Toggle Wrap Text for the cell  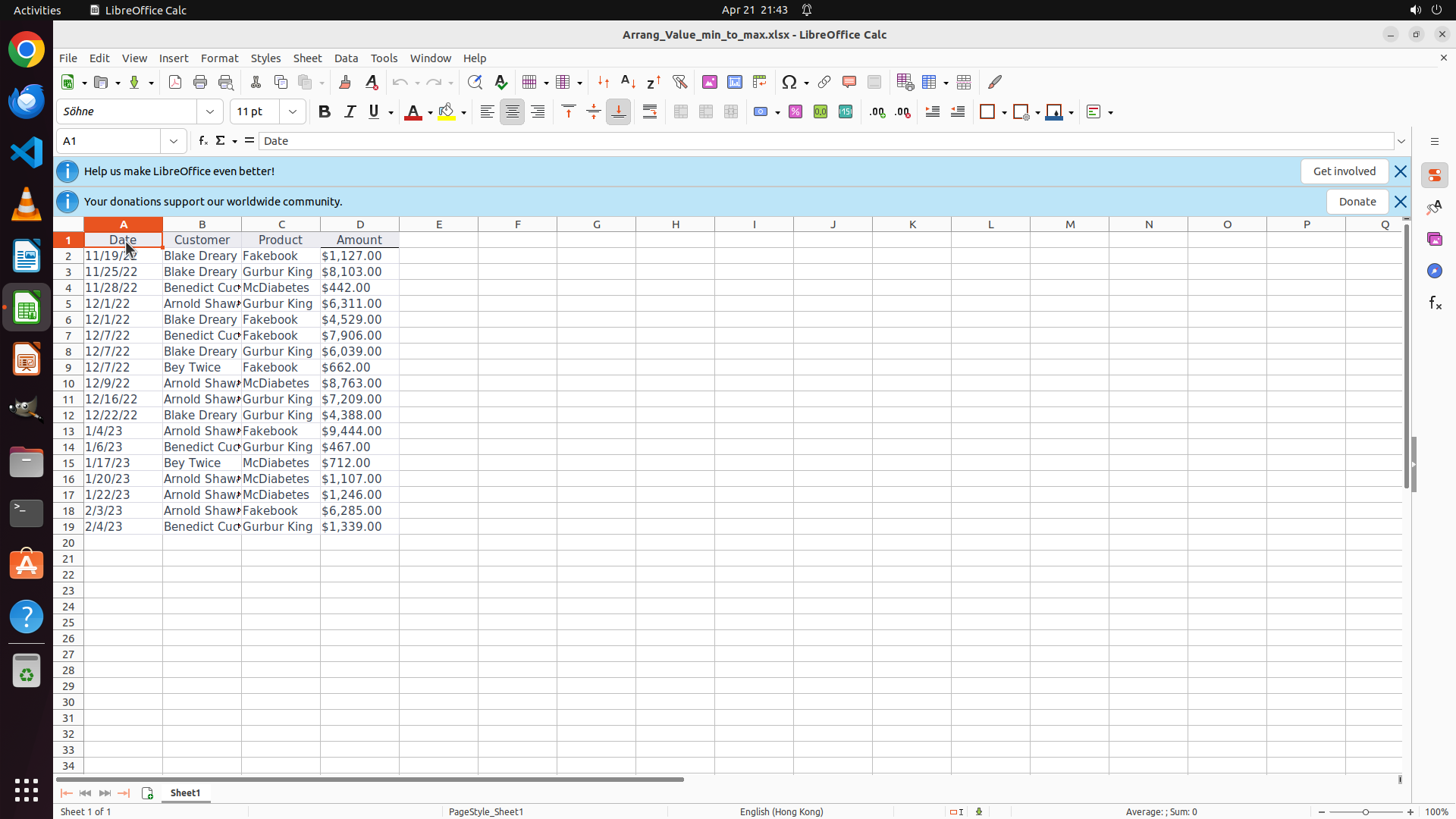click(650, 112)
